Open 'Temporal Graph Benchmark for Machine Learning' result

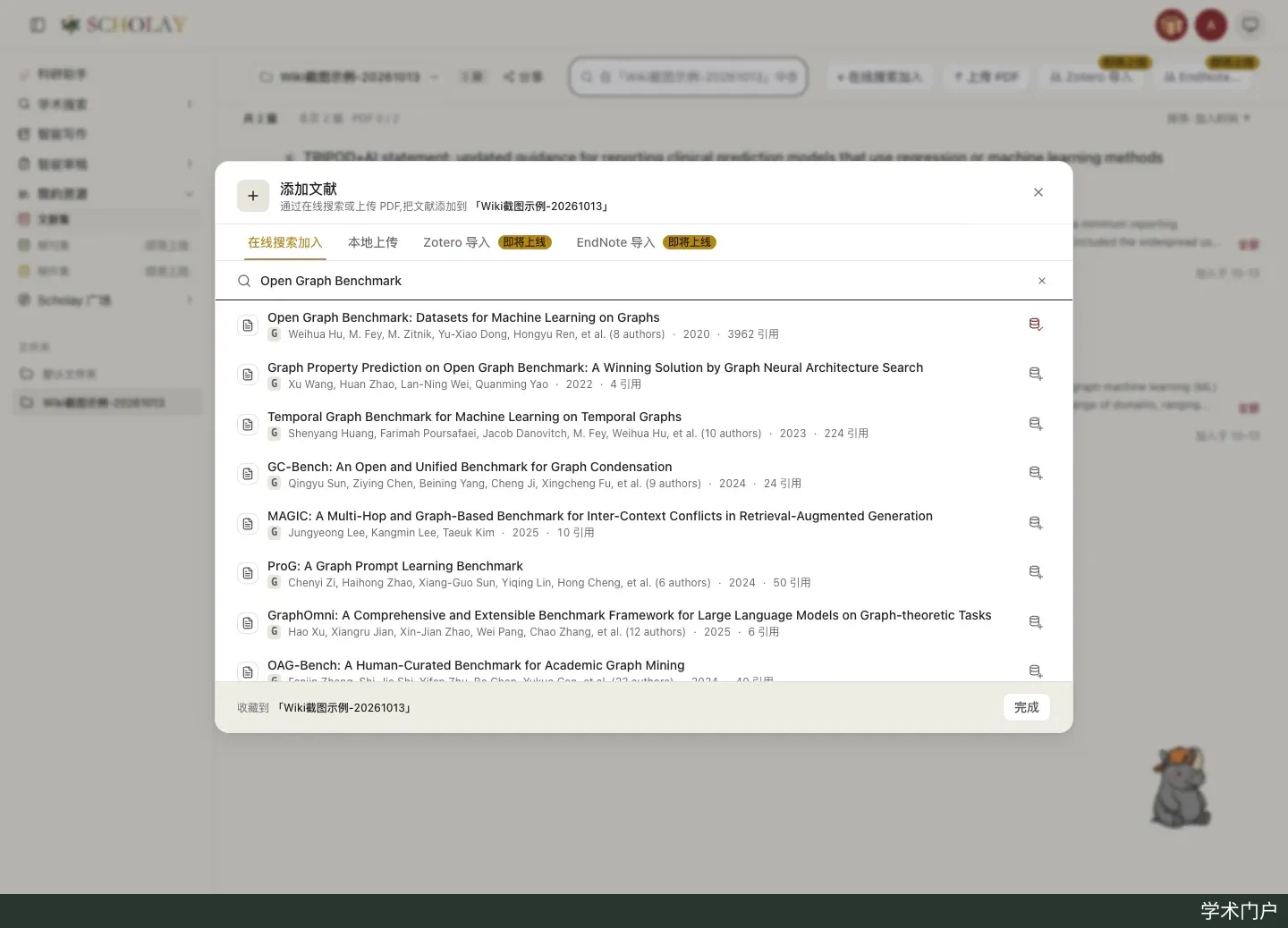tap(474, 417)
